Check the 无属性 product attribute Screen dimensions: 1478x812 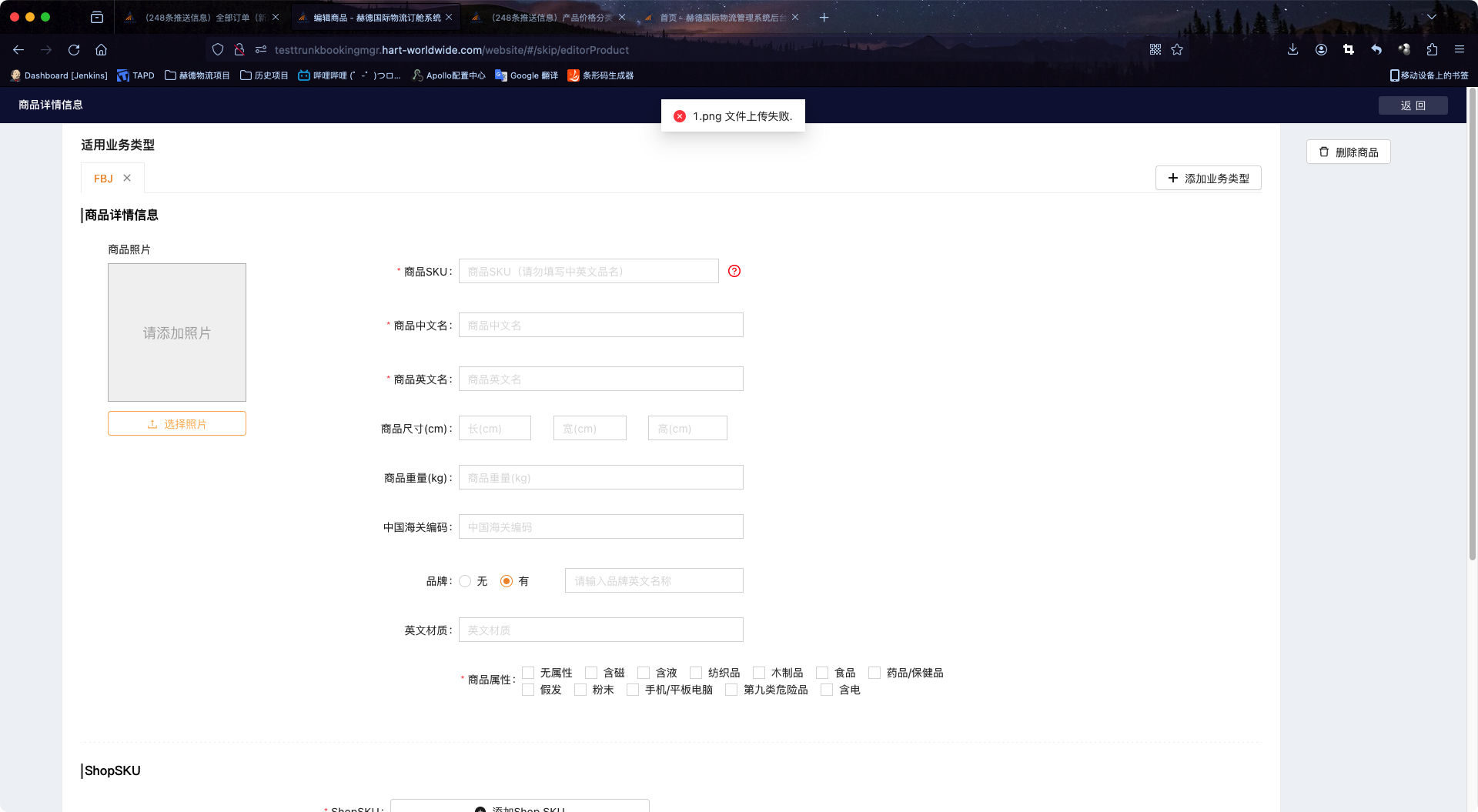coord(529,673)
